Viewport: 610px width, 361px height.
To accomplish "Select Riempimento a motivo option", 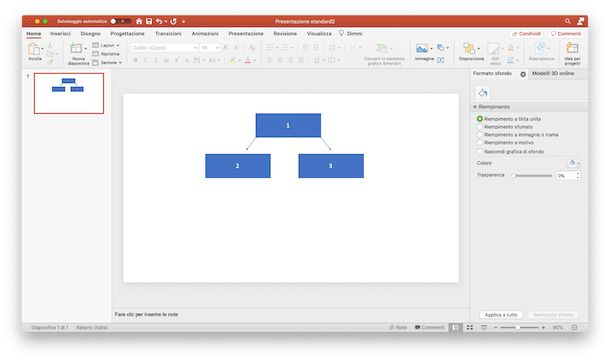I will click(480, 143).
